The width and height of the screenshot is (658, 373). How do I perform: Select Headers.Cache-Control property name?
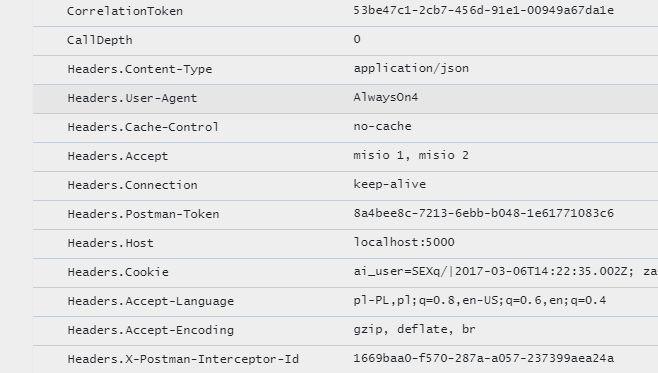coord(143,127)
